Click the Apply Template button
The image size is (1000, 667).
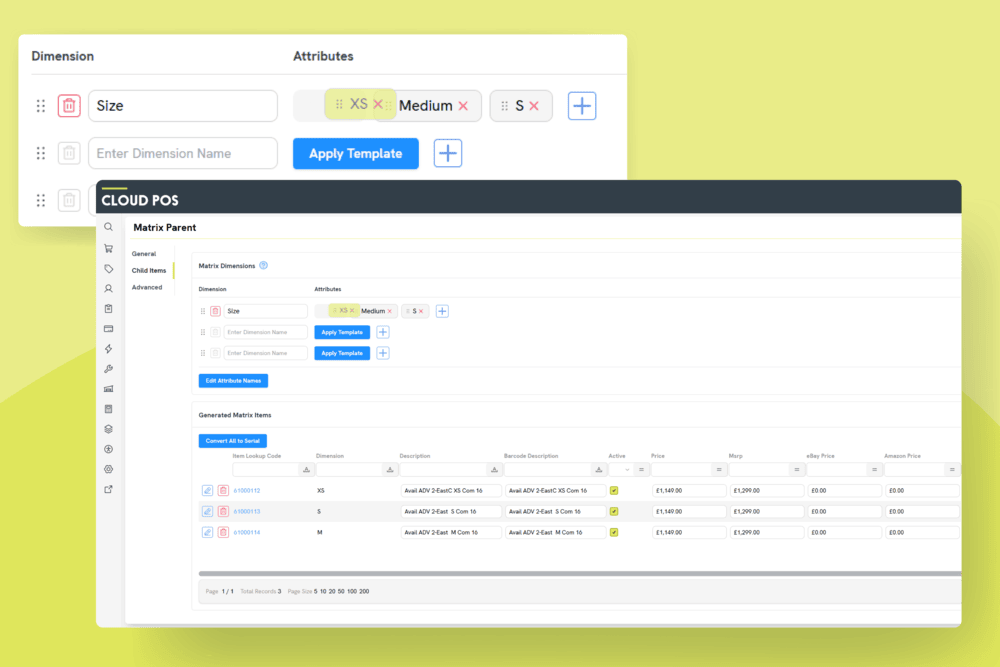341,331
